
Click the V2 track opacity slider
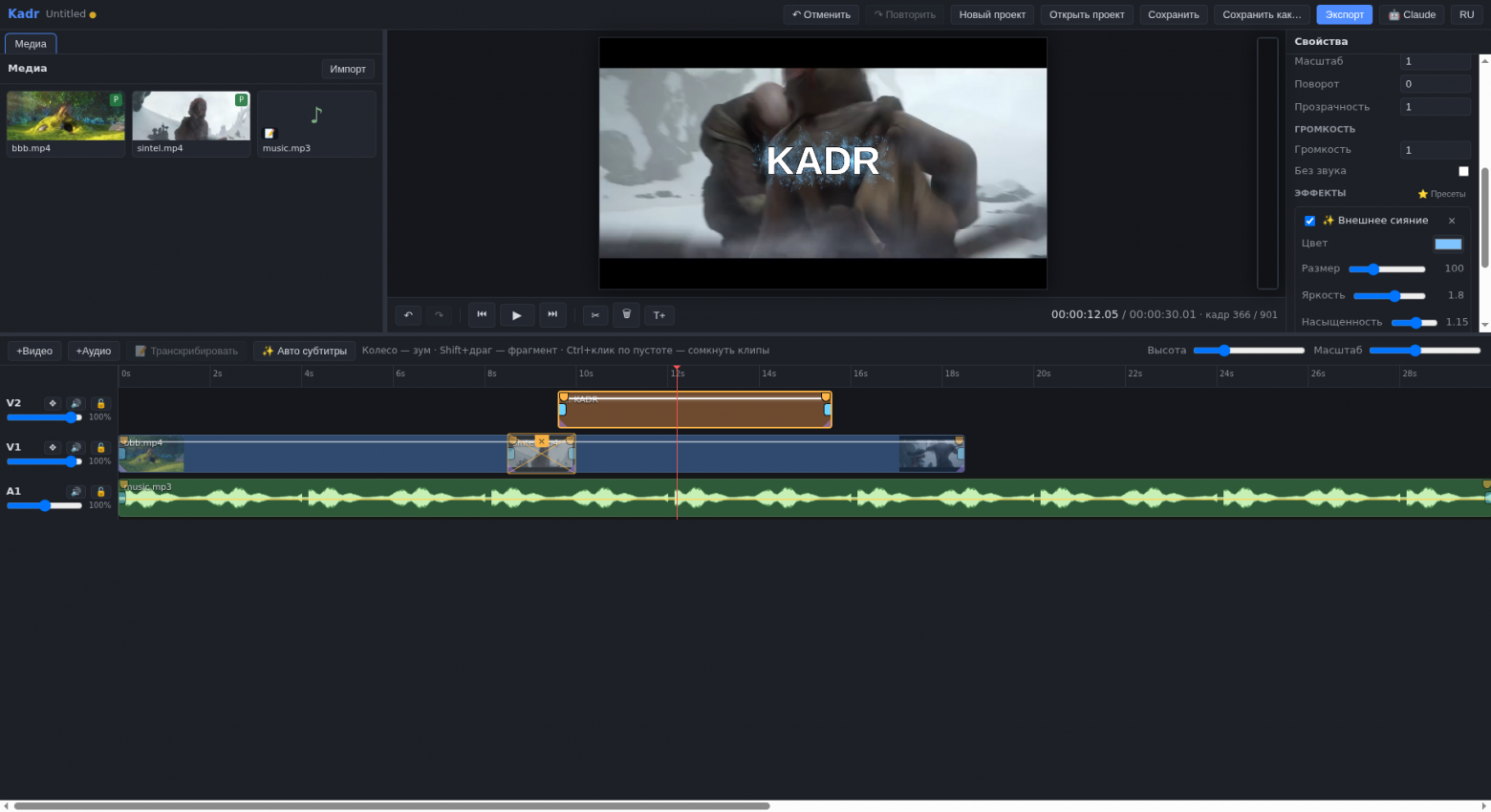click(x=44, y=417)
